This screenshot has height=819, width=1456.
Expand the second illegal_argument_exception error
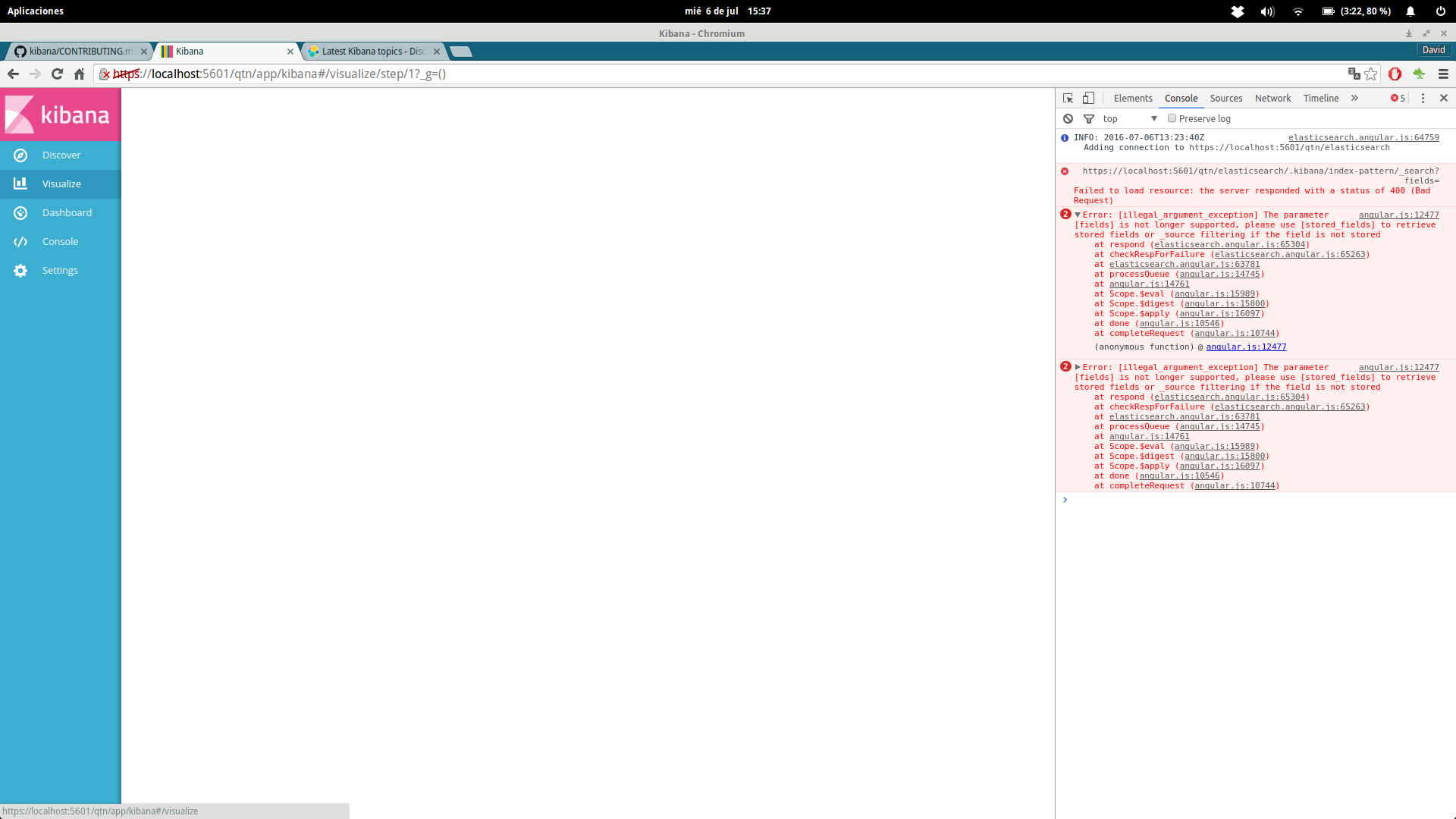(x=1078, y=367)
